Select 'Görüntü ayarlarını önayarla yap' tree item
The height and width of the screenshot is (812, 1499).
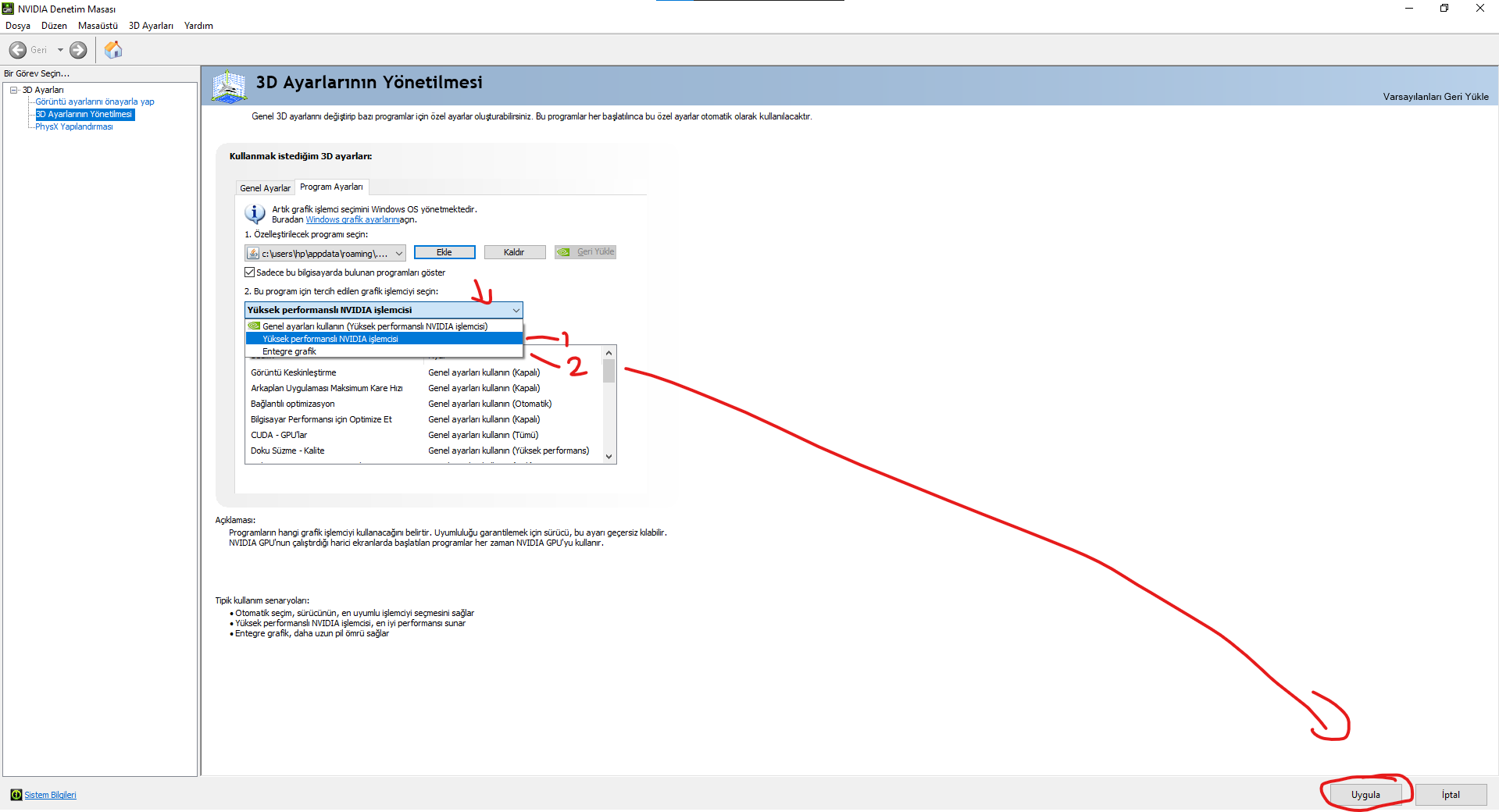95,101
